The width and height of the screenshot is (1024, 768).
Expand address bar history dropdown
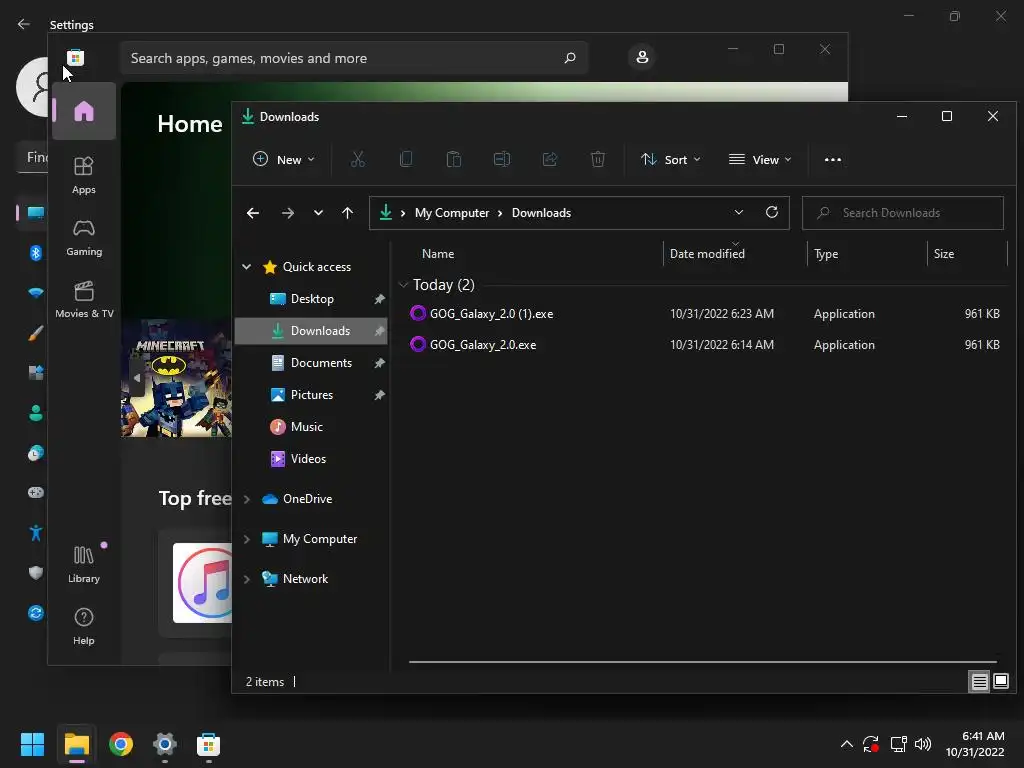tap(739, 212)
